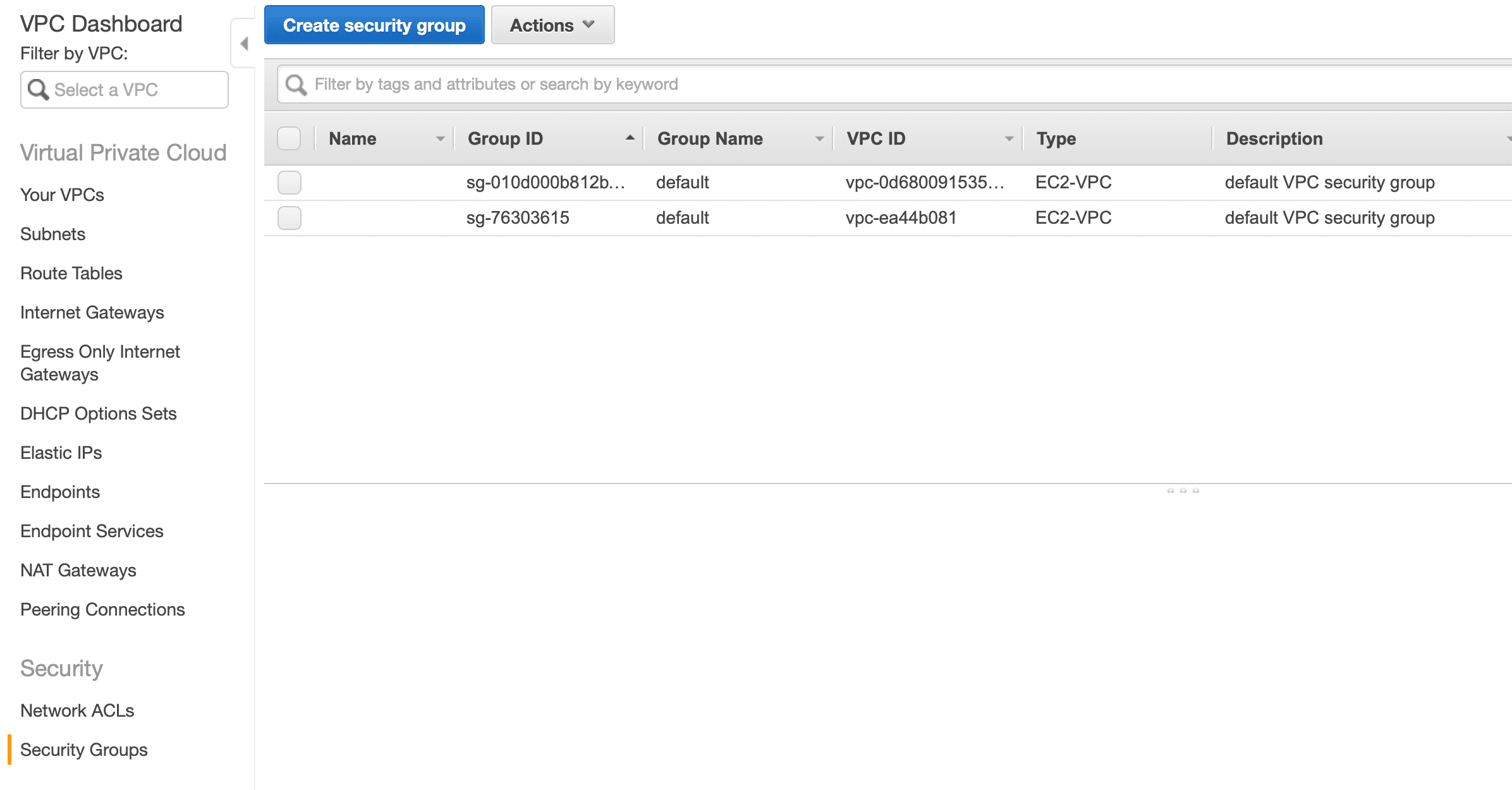The width and height of the screenshot is (1512, 790).
Task: Select Security Groups in sidebar
Action: [x=84, y=750]
